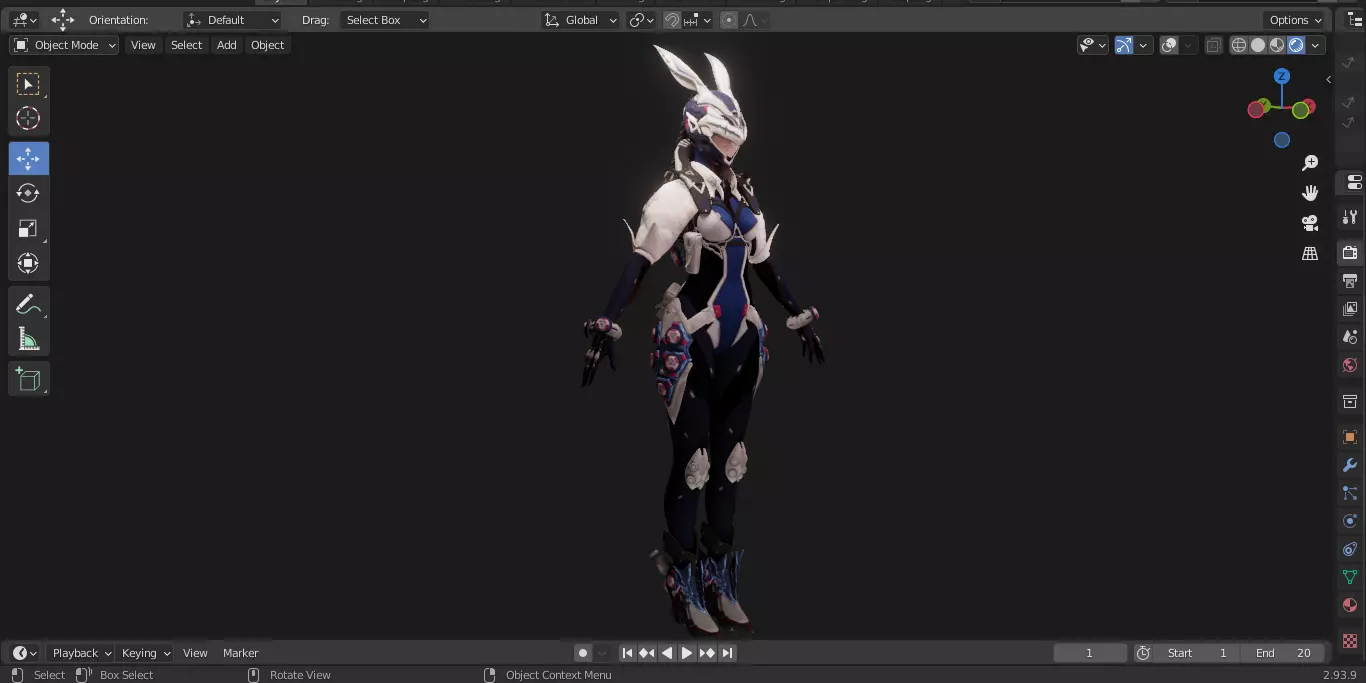Image resolution: width=1366 pixels, height=683 pixels.
Task: Open the Select menu
Action: click(186, 45)
